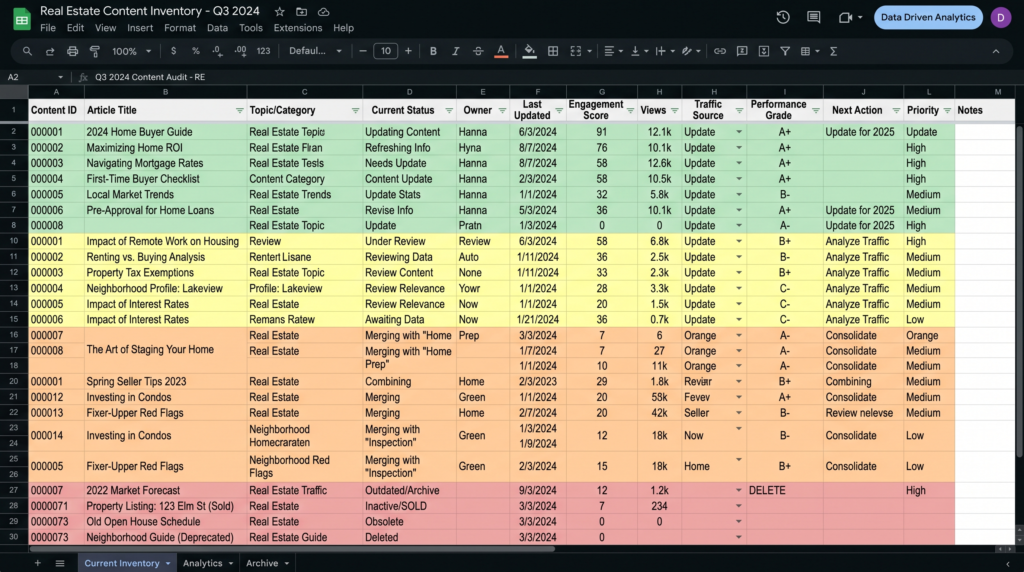The height and width of the screenshot is (572, 1024).
Task: Click the document title Real Estate Content Inventory
Action: [150, 11]
